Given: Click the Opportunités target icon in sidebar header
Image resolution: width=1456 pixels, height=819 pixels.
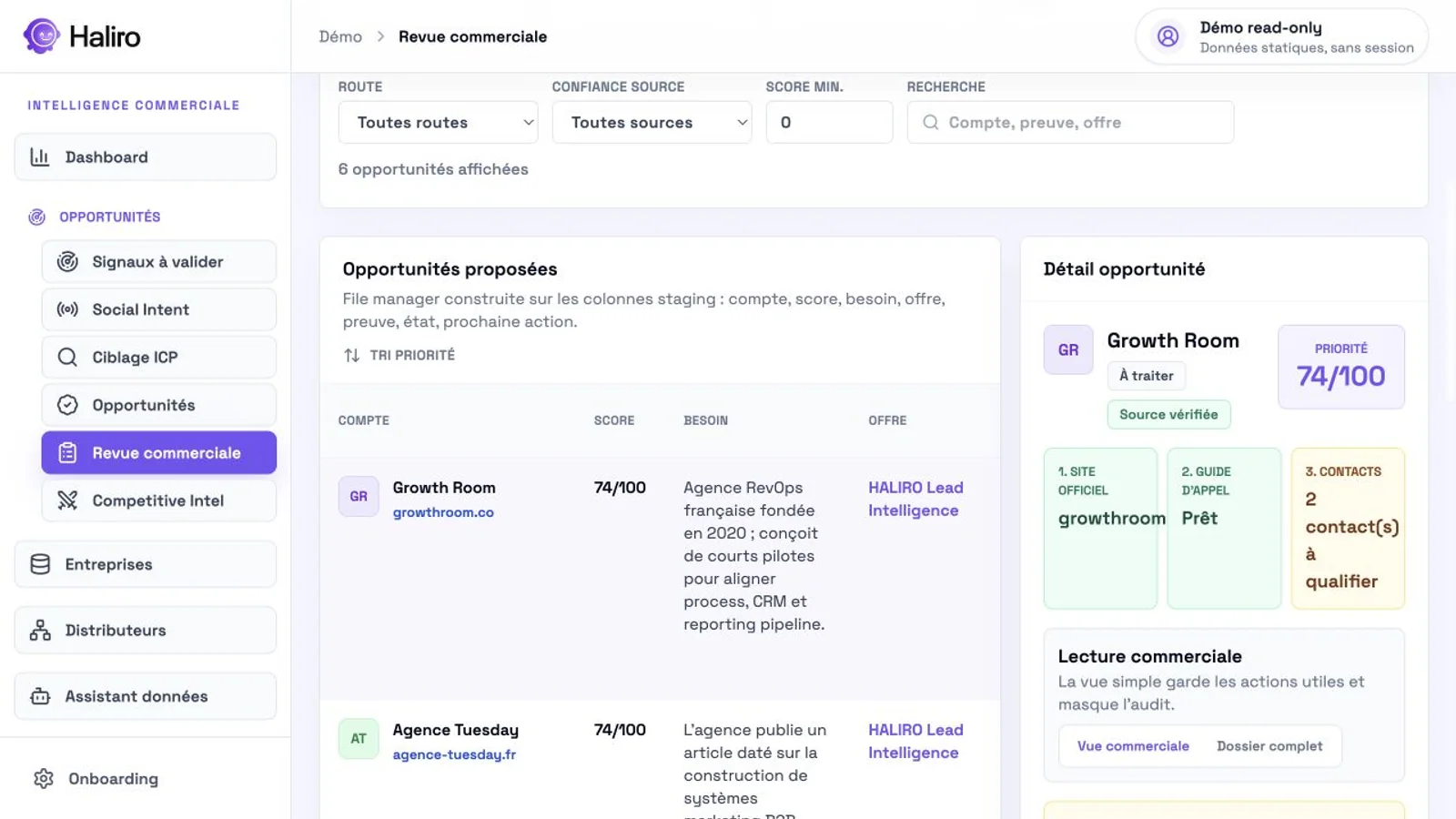Looking at the screenshot, I should click(x=37, y=217).
